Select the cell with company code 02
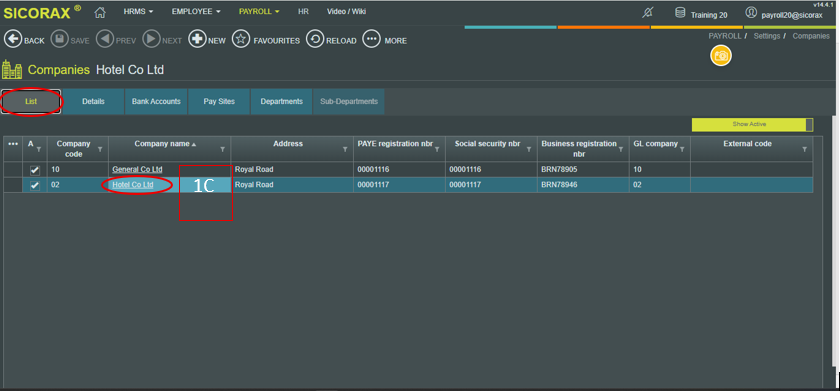Viewport: 840px width, 391px height. (x=78, y=185)
